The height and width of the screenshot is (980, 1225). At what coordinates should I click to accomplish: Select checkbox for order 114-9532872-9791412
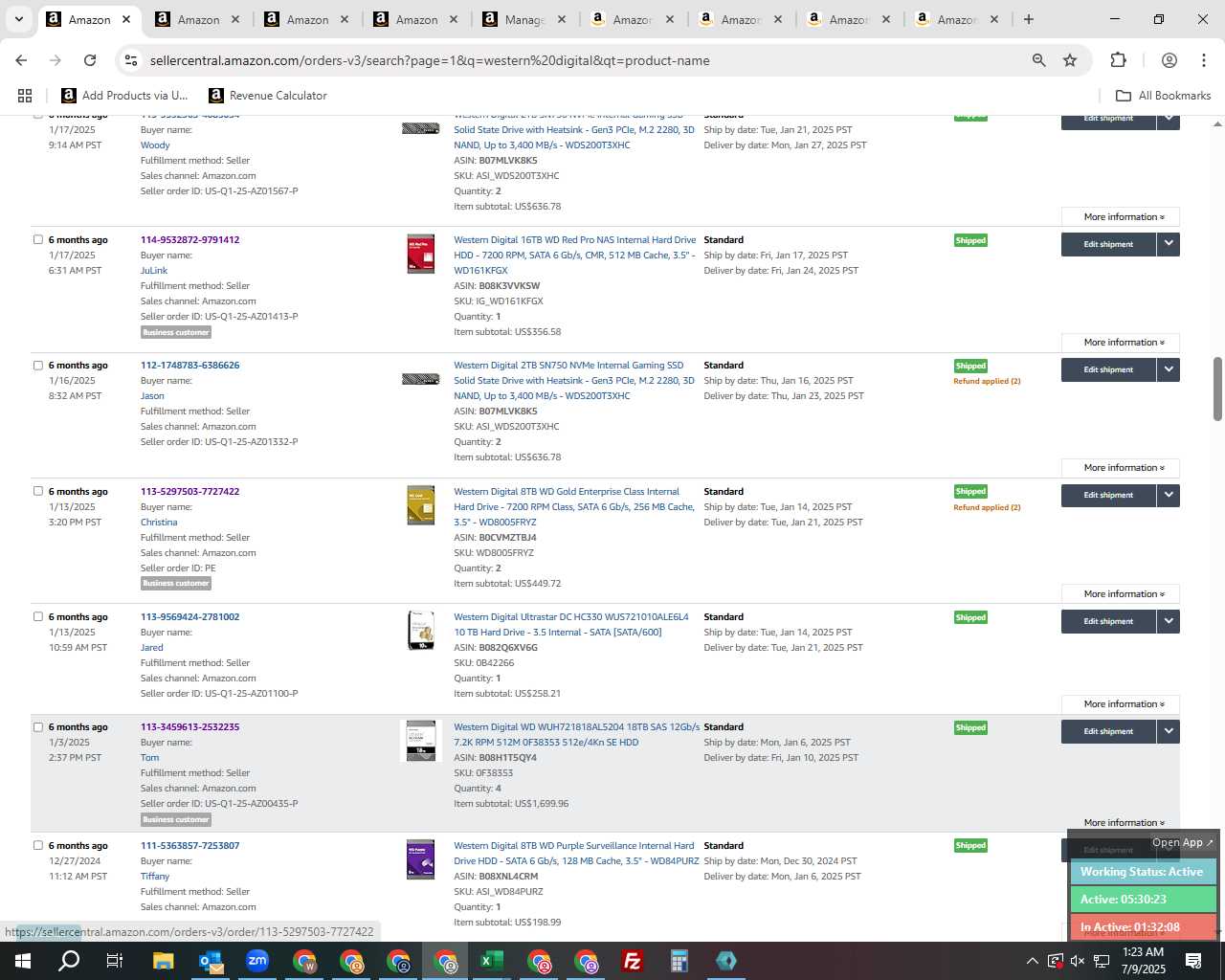click(x=38, y=240)
